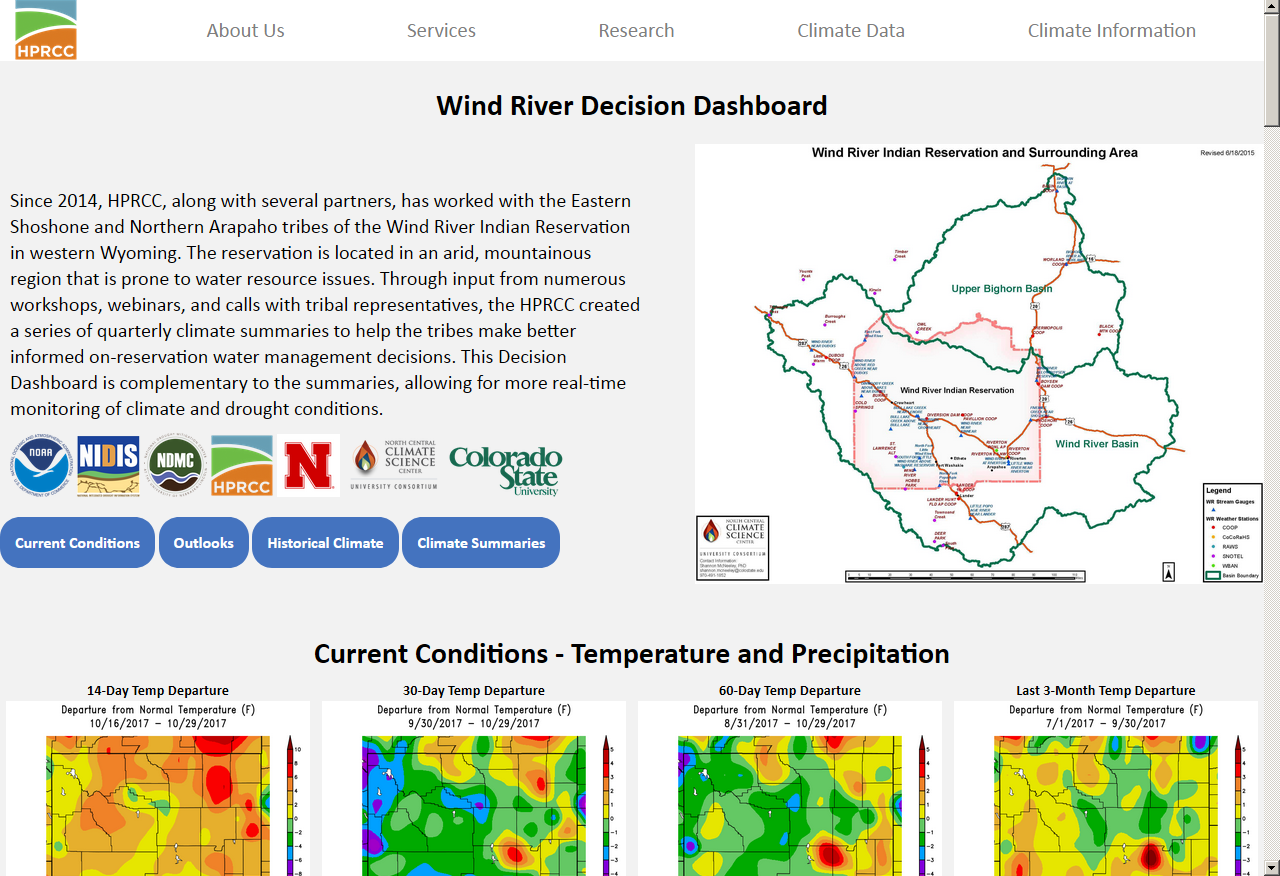Open the Services menu
Screen dimensions: 1280x876
(x=441, y=31)
